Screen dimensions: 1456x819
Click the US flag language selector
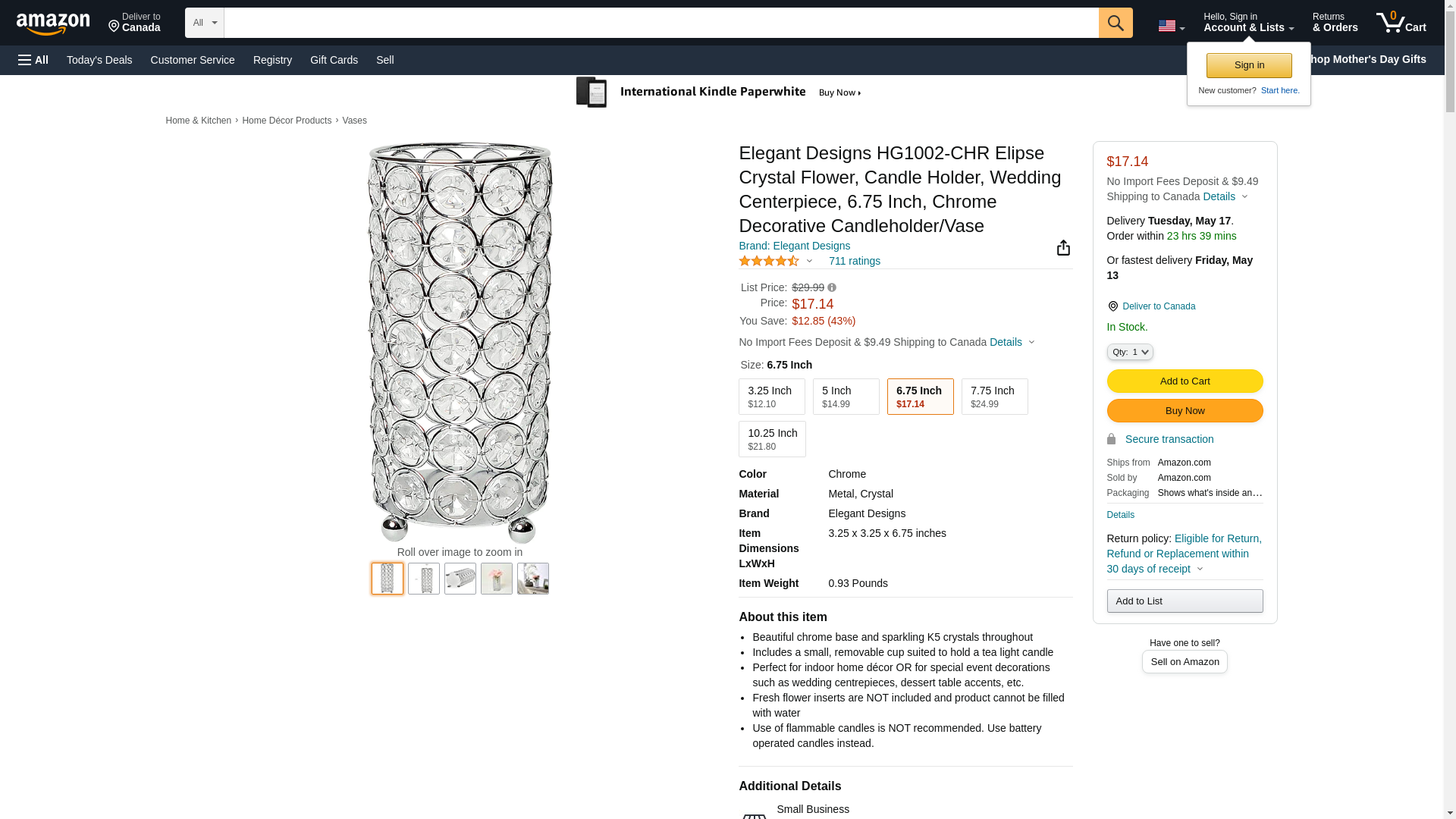pos(1170,26)
